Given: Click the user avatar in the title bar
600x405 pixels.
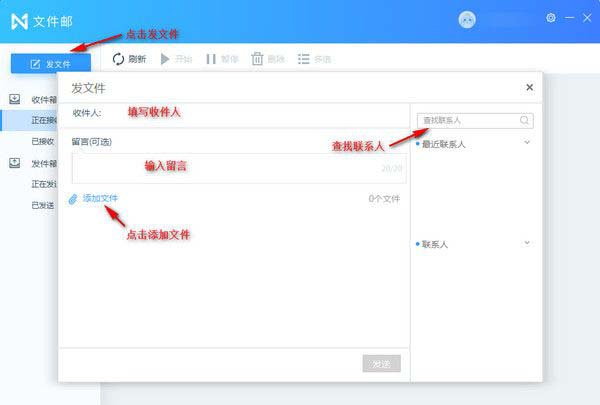Looking at the screenshot, I should point(467,20).
